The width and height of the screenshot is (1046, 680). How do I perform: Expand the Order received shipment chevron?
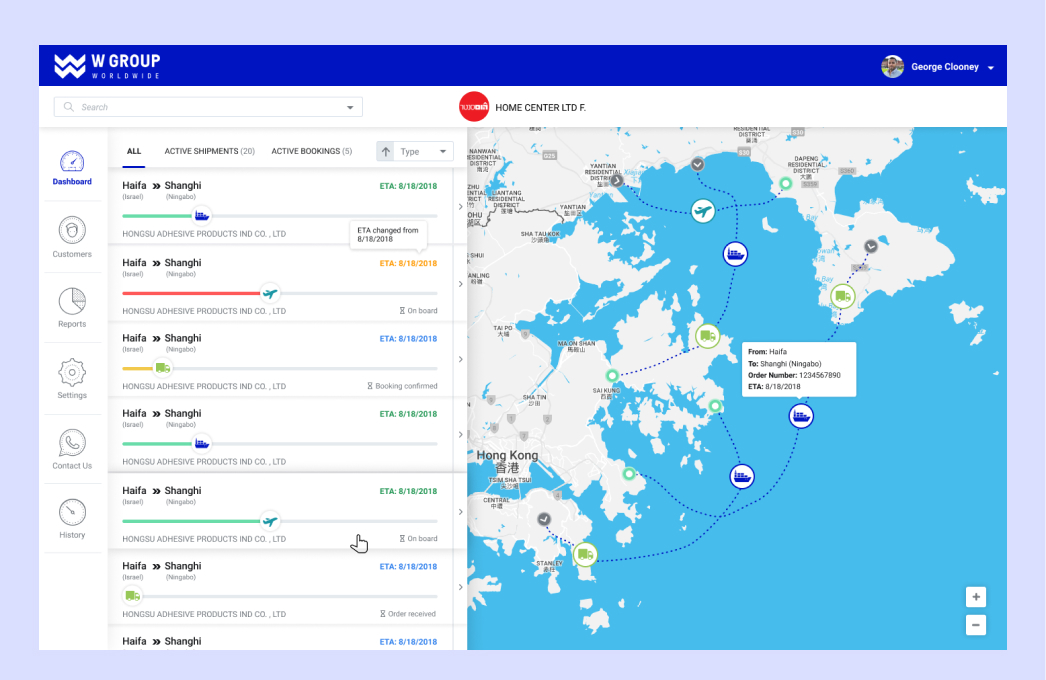coord(460,588)
